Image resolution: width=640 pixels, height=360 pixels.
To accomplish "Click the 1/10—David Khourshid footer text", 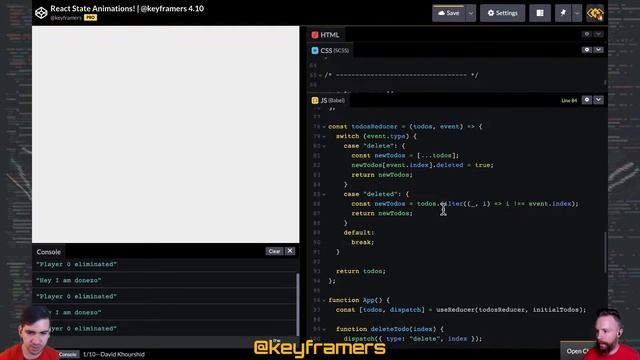I will pos(114,354).
